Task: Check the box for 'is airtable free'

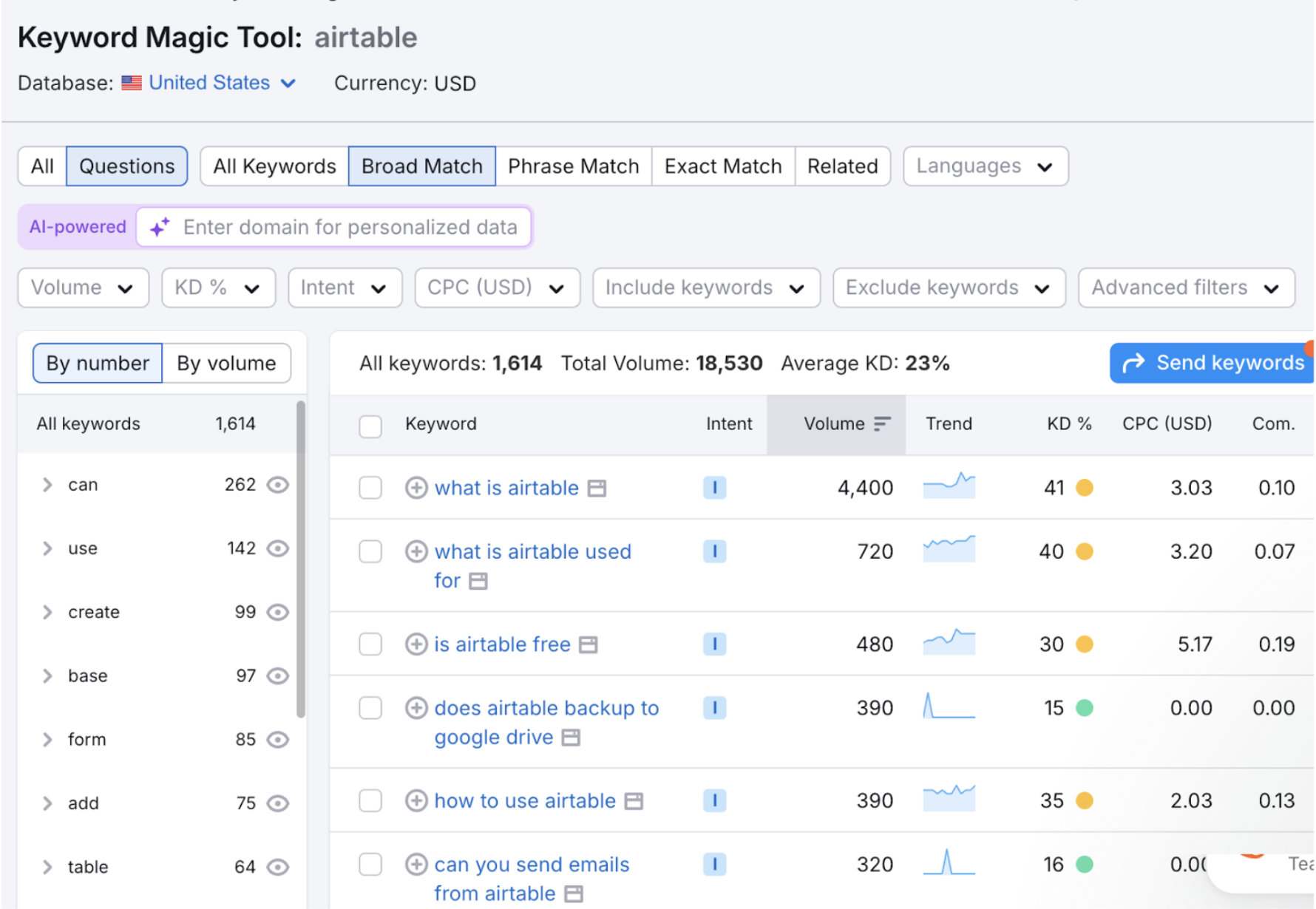Action: (370, 644)
